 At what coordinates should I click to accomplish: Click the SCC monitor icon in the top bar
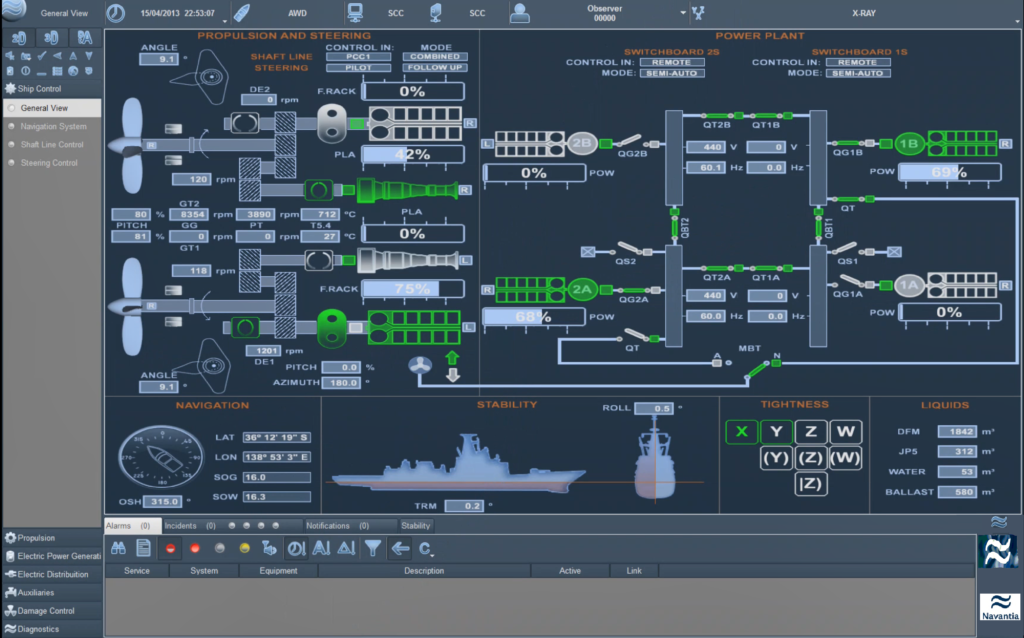354,13
